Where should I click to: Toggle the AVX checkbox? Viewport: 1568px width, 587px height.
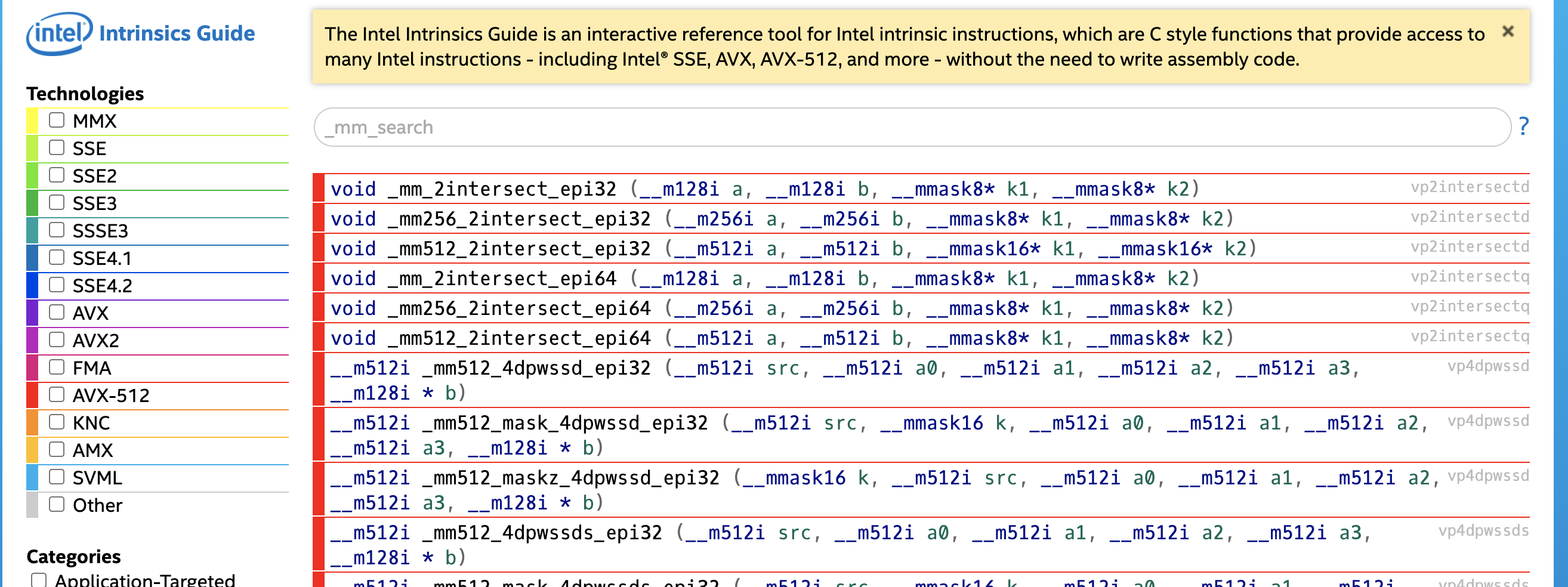point(57,312)
